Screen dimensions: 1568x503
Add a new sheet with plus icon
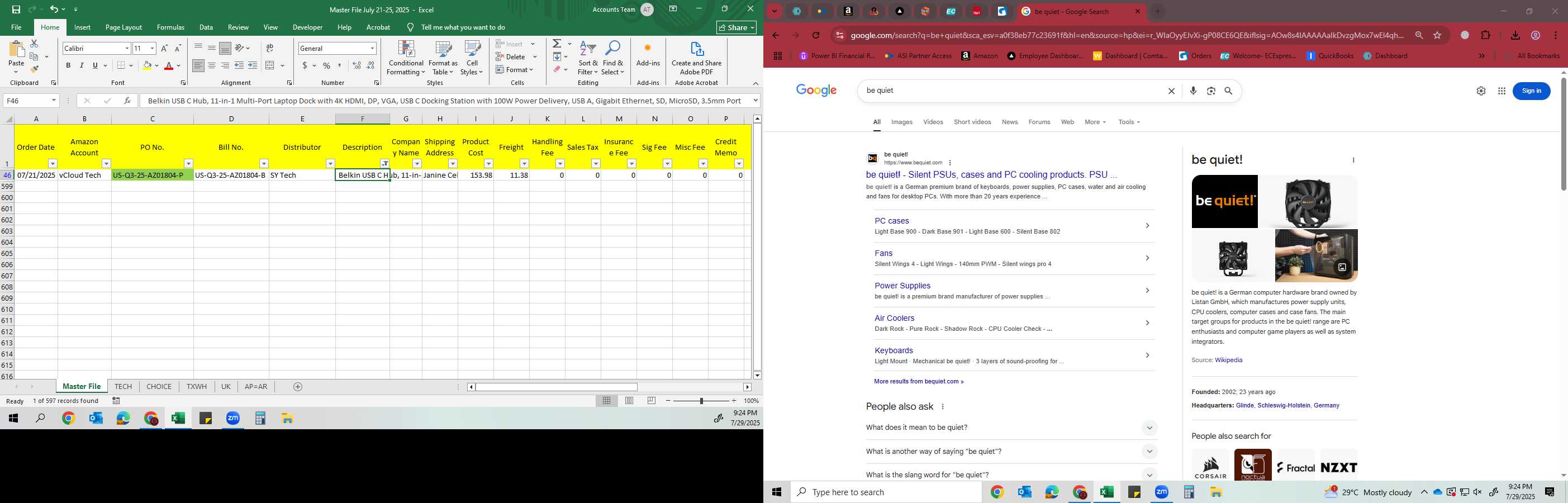[x=298, y=387]
